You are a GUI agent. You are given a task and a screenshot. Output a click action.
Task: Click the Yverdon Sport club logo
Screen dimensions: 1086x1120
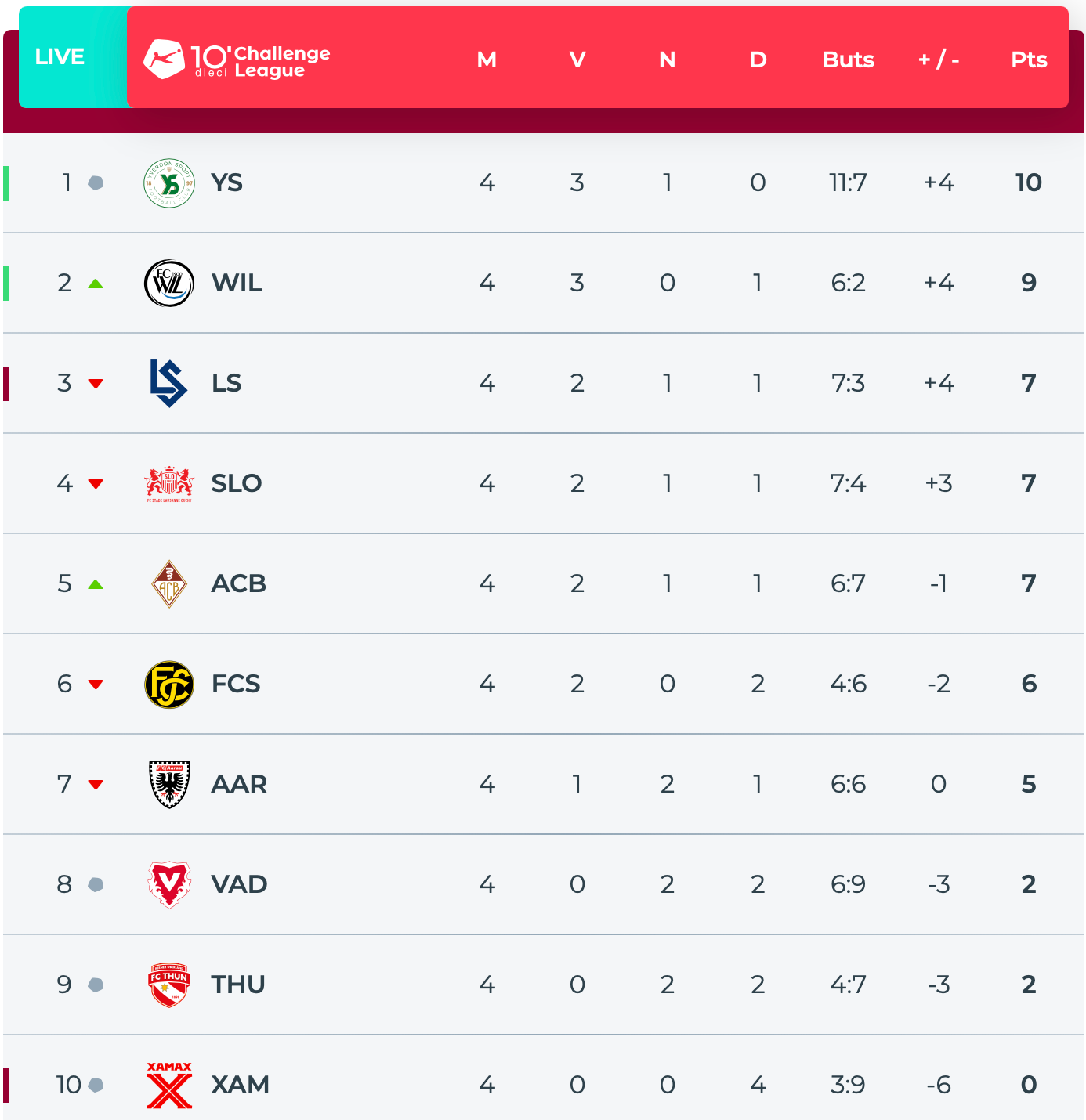169,183
